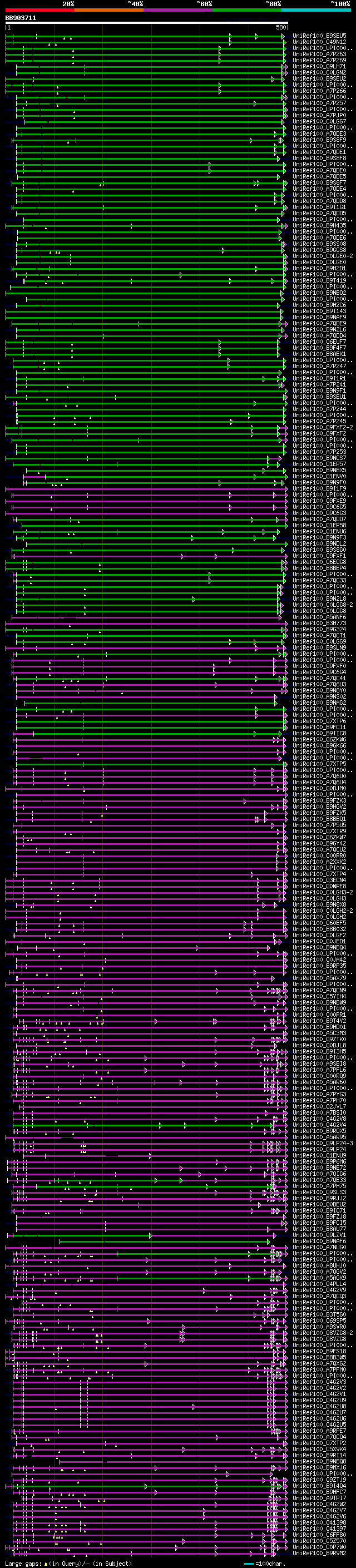The width and height of the screenshot is (356, 1568).
Task: Select hit label UniRef100_Q7XTP5
Action: [x=319, y=764]
